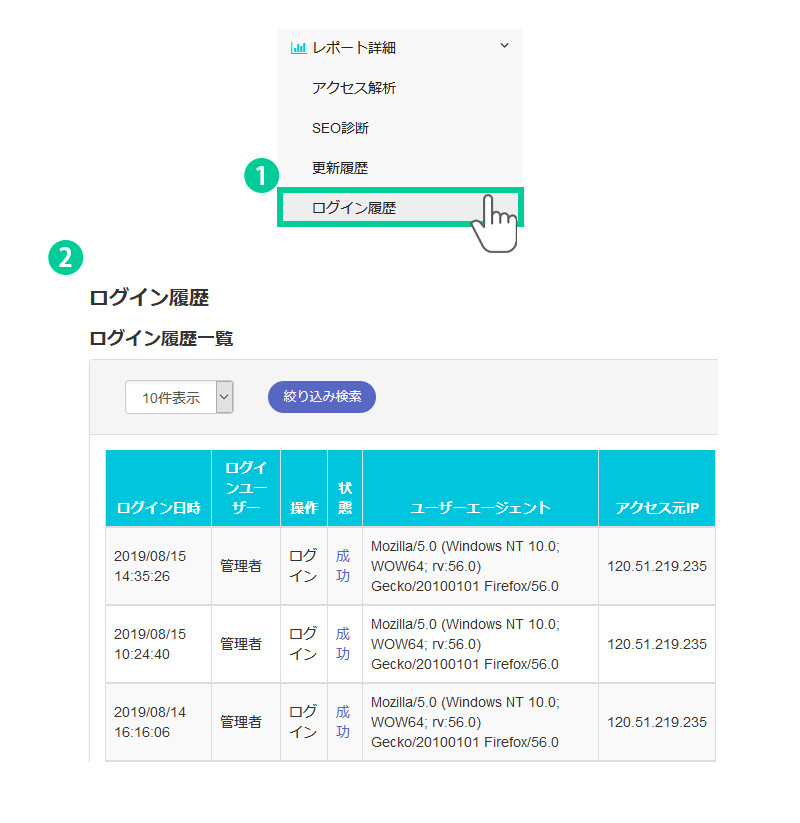Click the green step 2 badge
The width and height of the screenshot is (800, 823).
[x=65, y=257]
